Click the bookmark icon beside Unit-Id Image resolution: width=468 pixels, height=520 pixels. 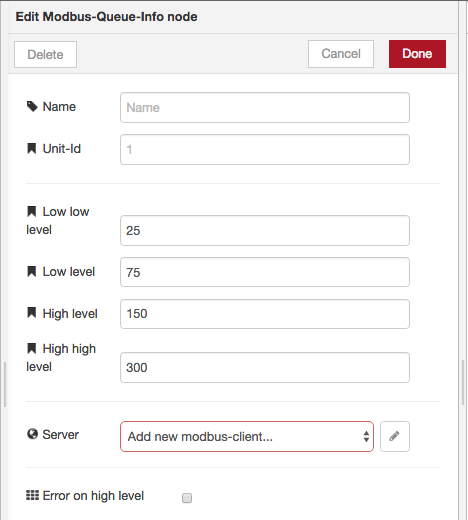tap(32, 149)
